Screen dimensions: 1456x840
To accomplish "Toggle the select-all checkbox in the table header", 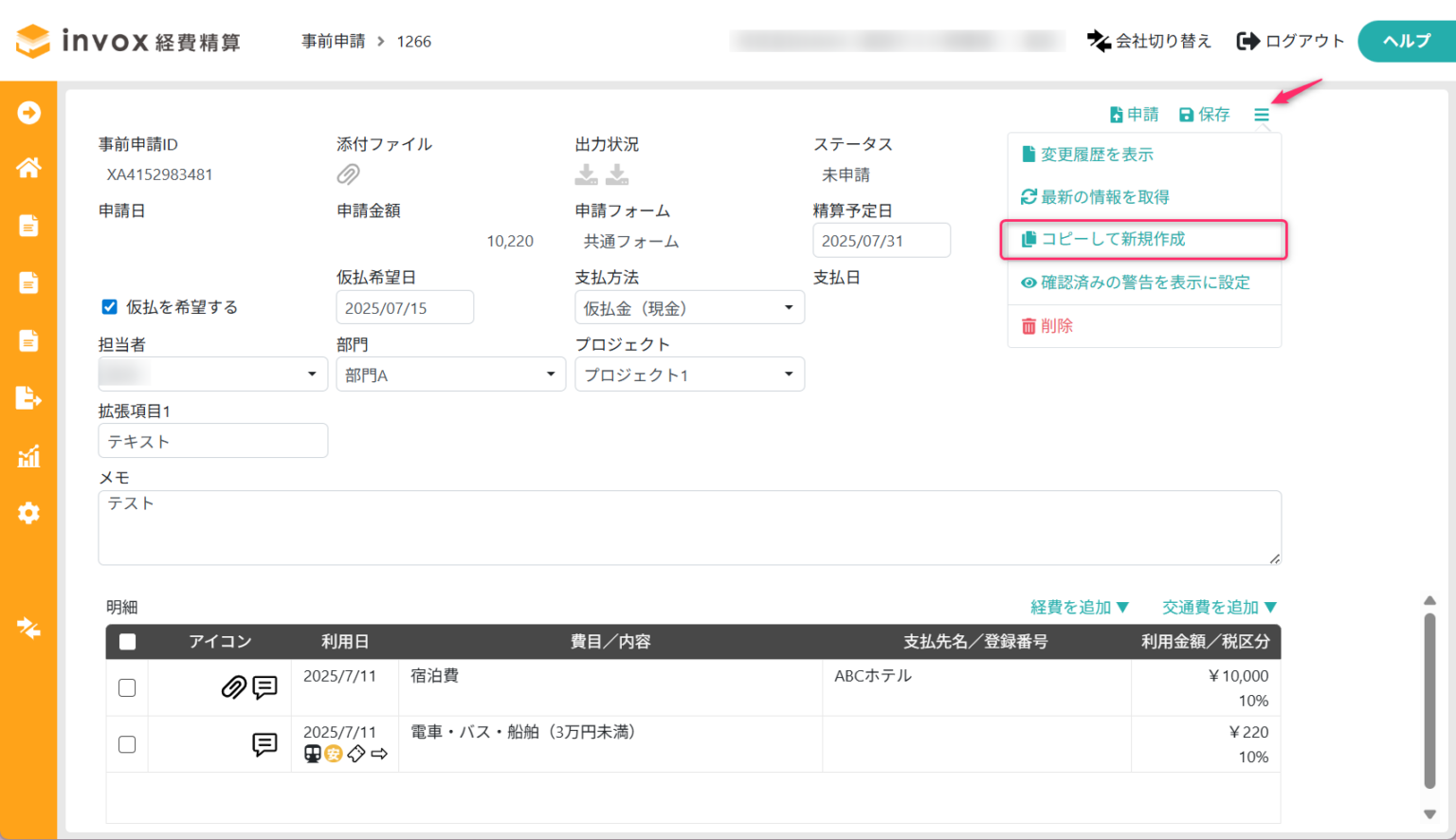I will pyautogui.click(x=127, y=642).
